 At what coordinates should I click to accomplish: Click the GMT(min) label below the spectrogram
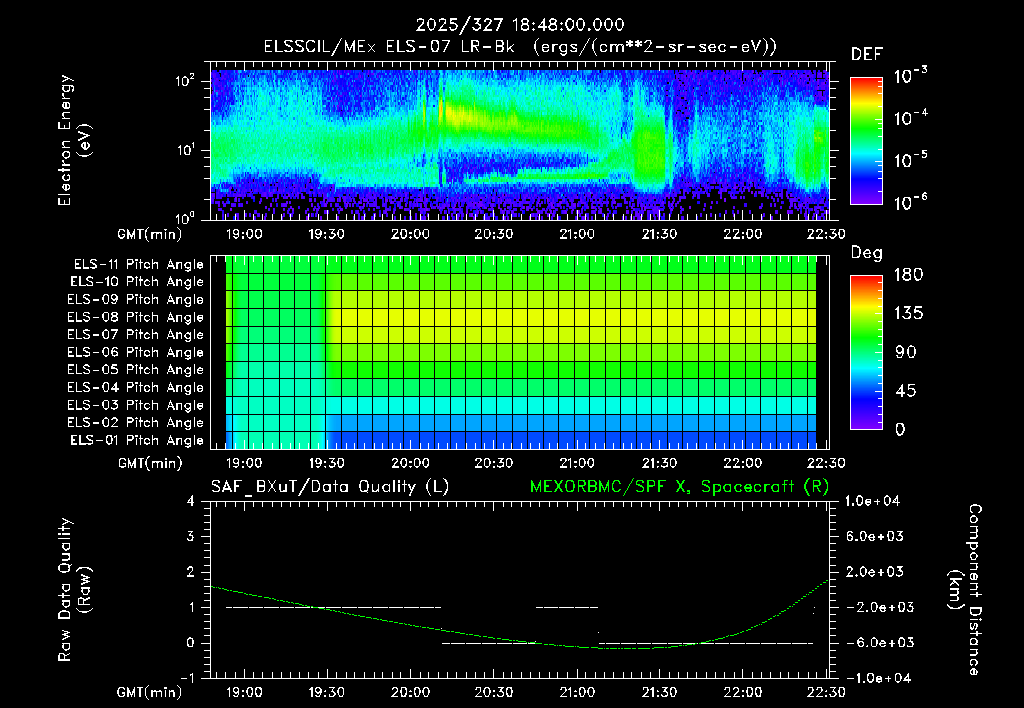[x=150, y=234]
